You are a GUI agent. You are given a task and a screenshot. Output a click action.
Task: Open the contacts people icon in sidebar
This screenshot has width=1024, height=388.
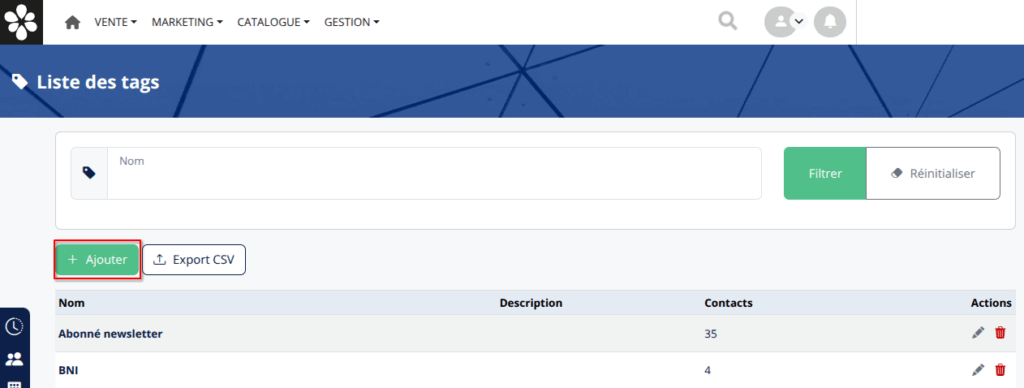point(14,359)
